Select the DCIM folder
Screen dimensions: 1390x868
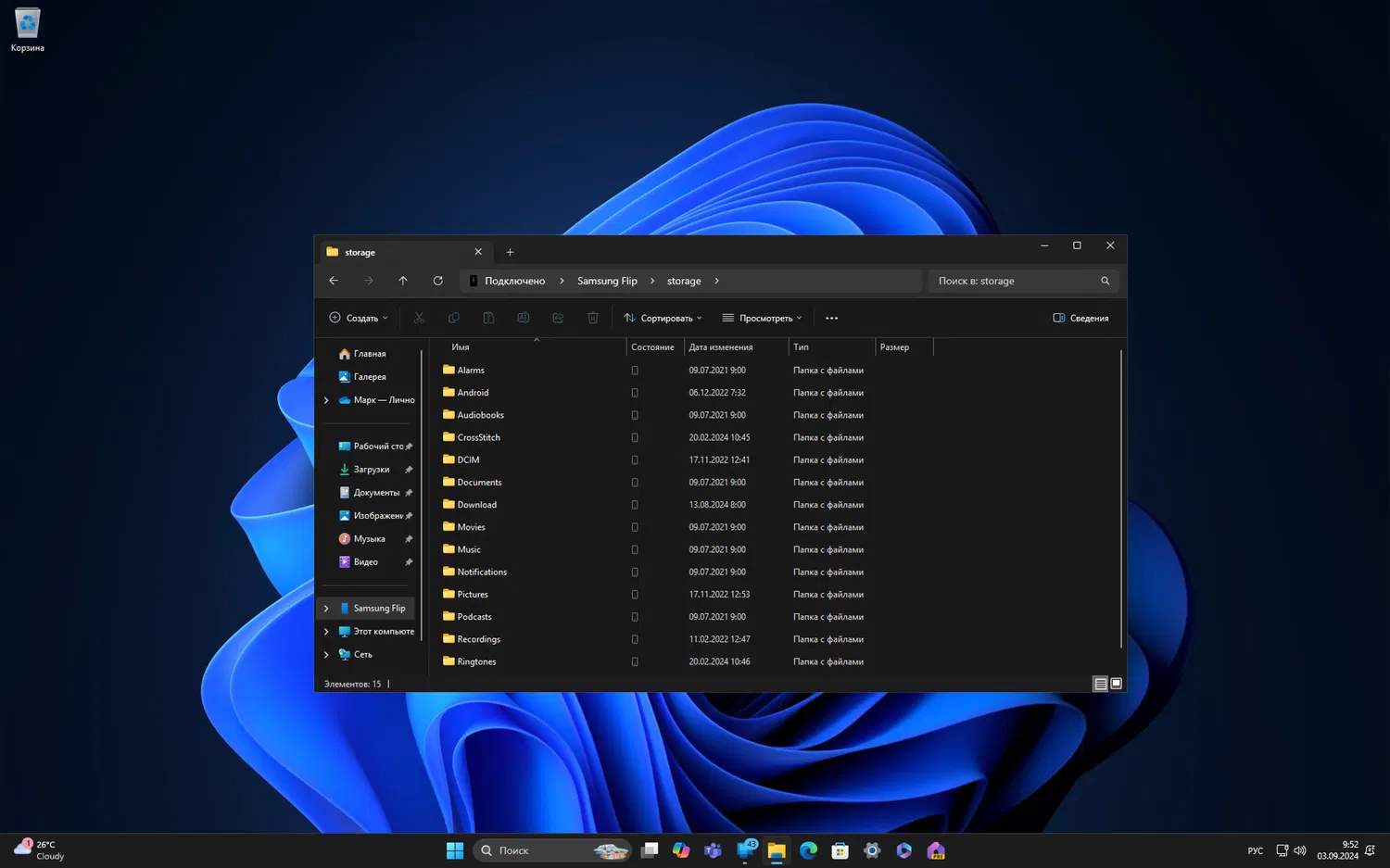468,459
